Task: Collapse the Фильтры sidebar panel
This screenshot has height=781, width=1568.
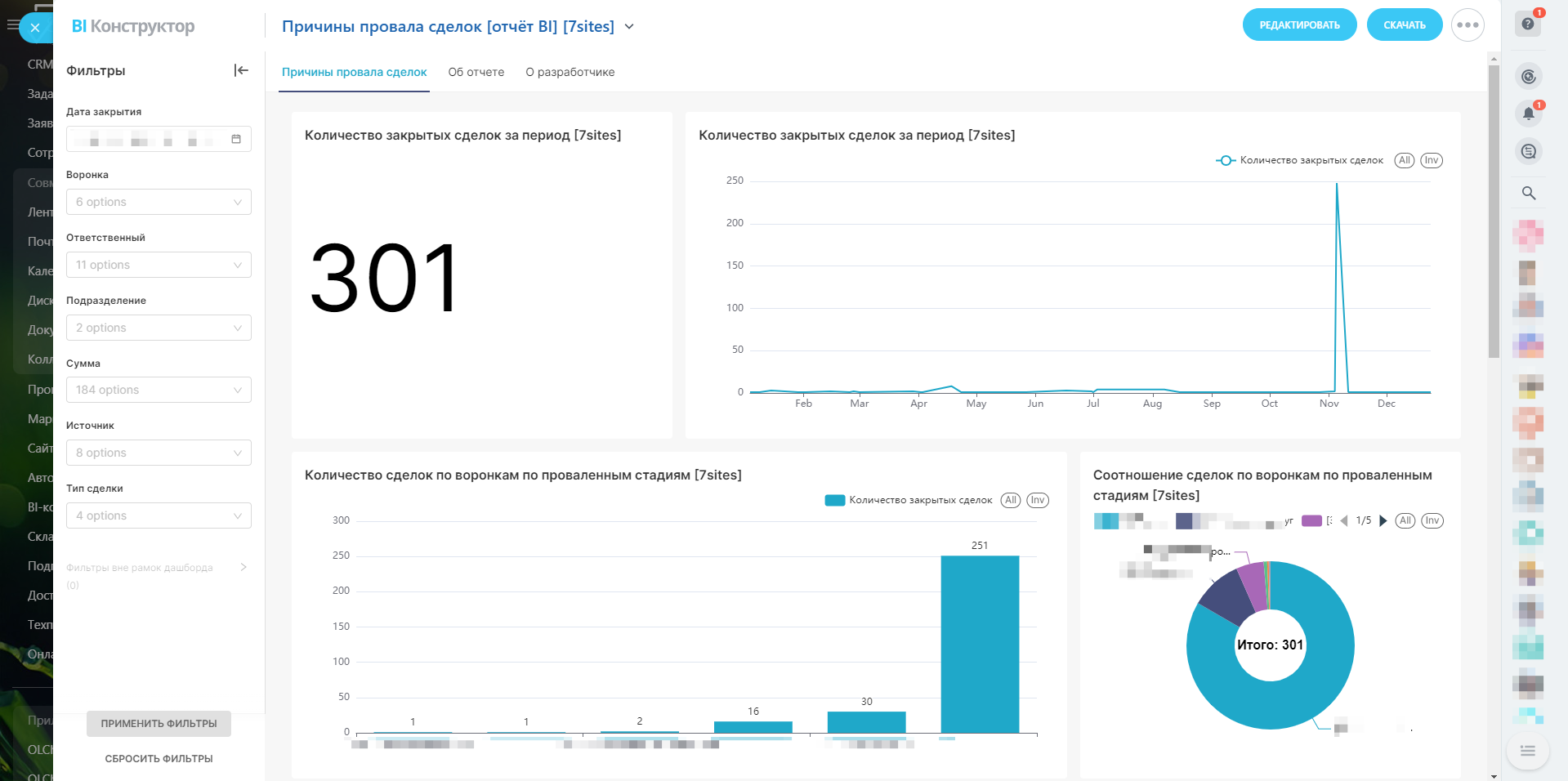Action: [x=241, y=70]
